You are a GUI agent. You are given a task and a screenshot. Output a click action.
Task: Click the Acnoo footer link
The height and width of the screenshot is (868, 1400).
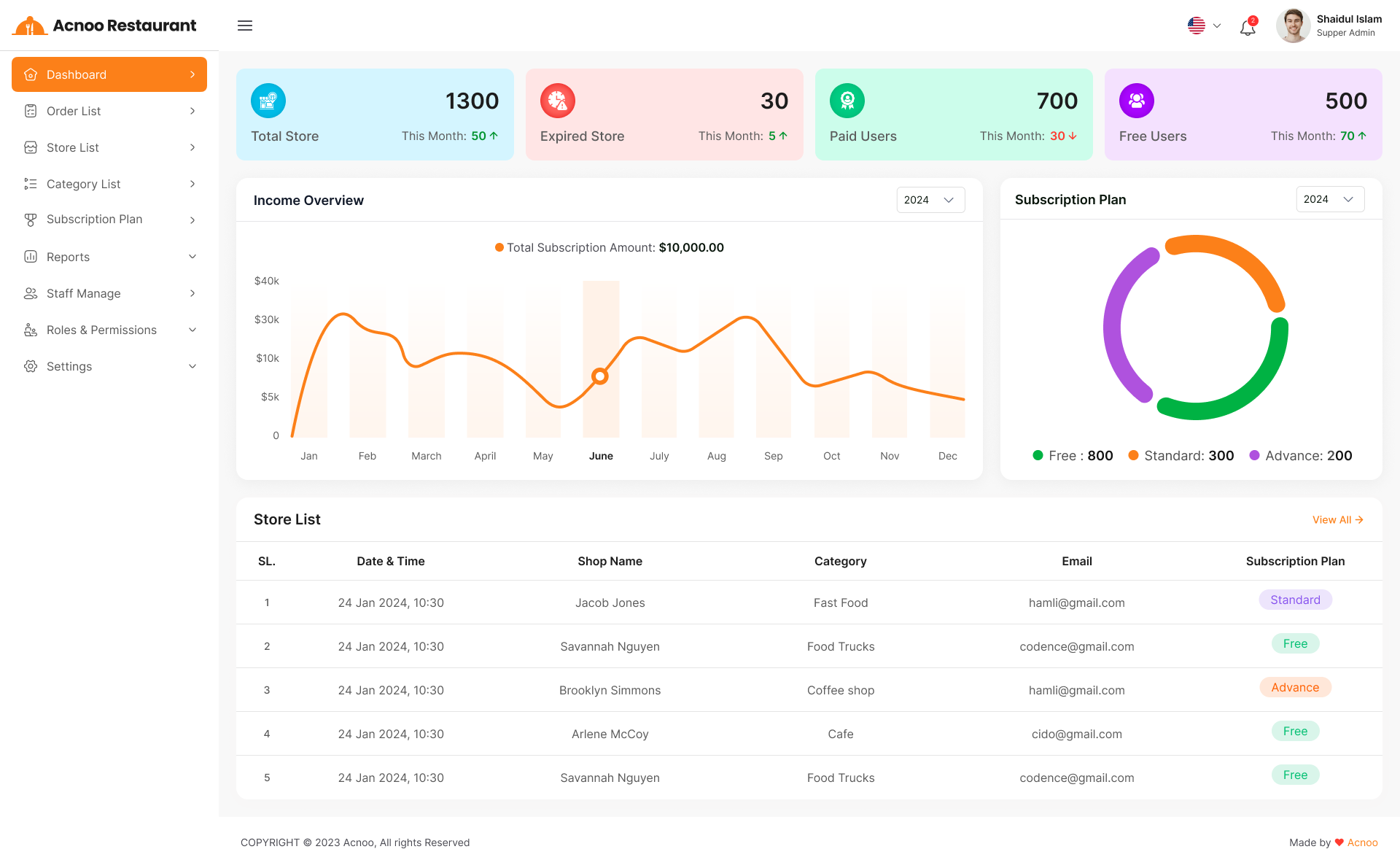pos(1362,842)
